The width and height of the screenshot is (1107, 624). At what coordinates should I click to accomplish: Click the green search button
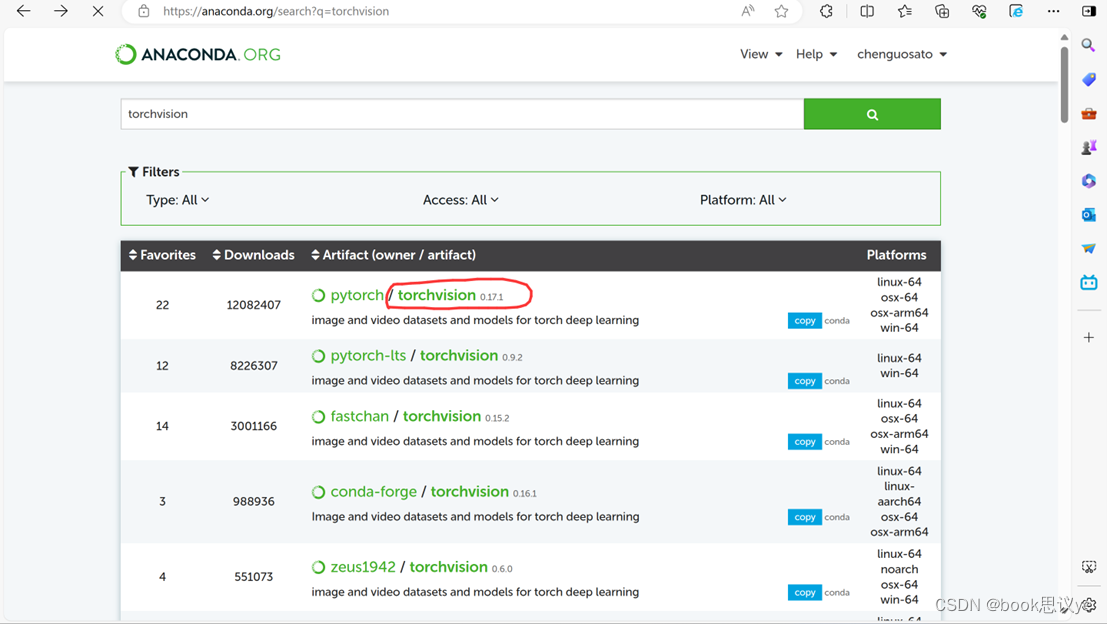pyautogui.click(x=872, y=114)
